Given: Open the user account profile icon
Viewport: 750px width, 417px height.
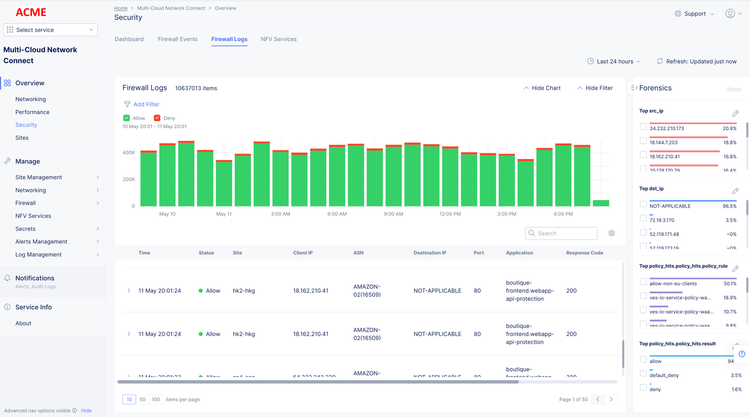Looking at the screenshot, I should tap(730, 14).
